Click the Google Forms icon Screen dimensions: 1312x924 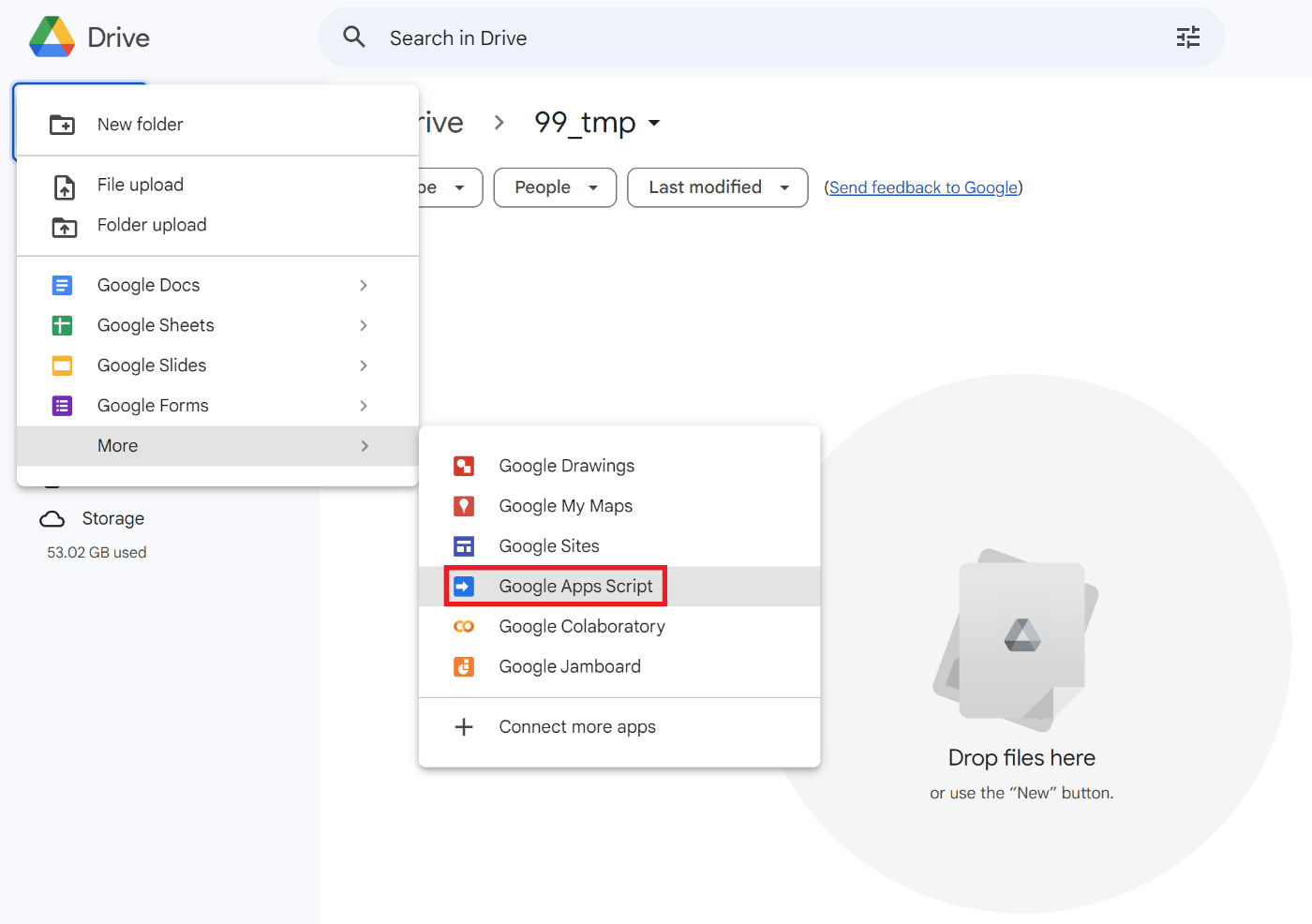[62, 406]
